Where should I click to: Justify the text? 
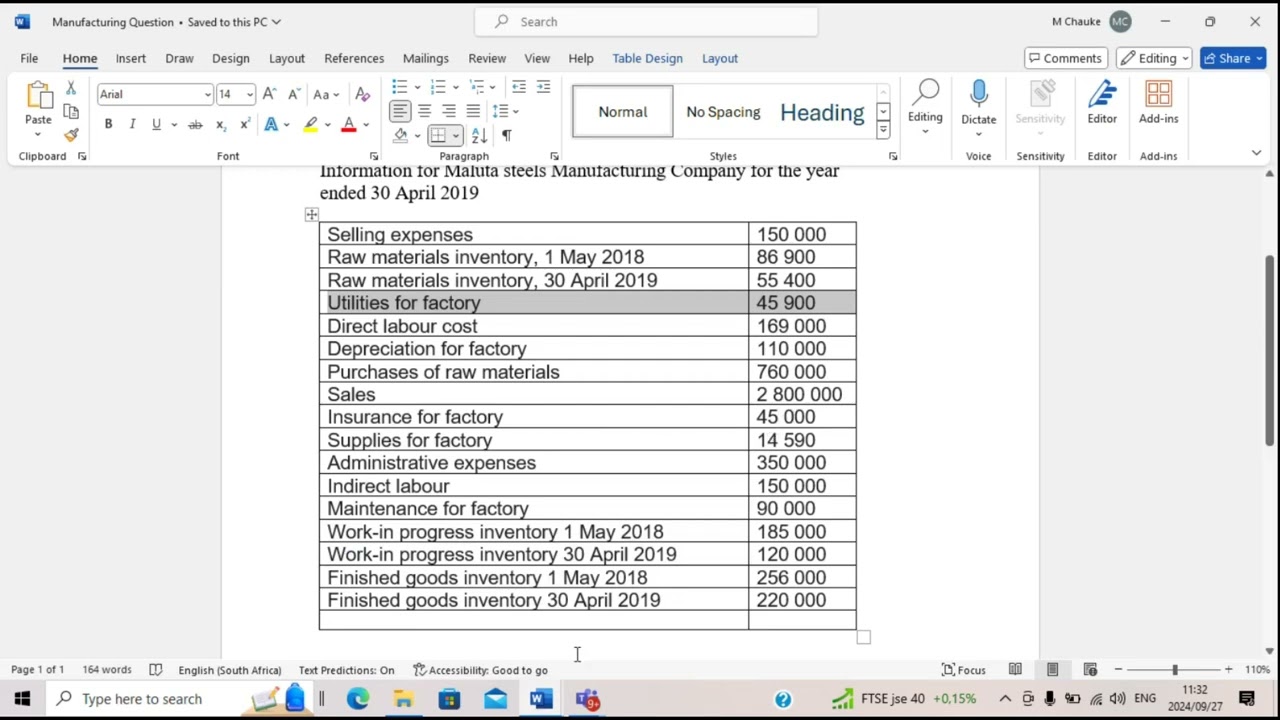pos(473,111)
